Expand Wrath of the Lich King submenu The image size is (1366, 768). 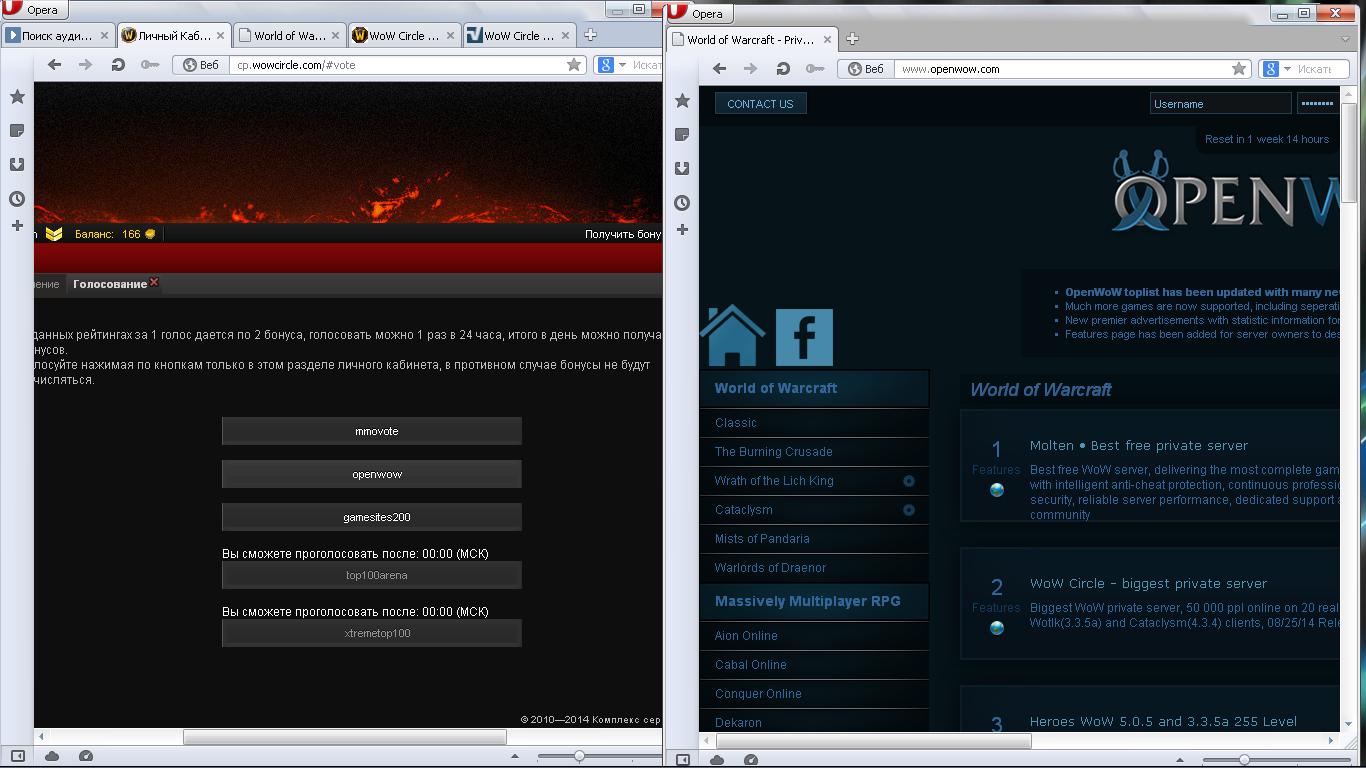pyautogui.click(x=909, y=481)
